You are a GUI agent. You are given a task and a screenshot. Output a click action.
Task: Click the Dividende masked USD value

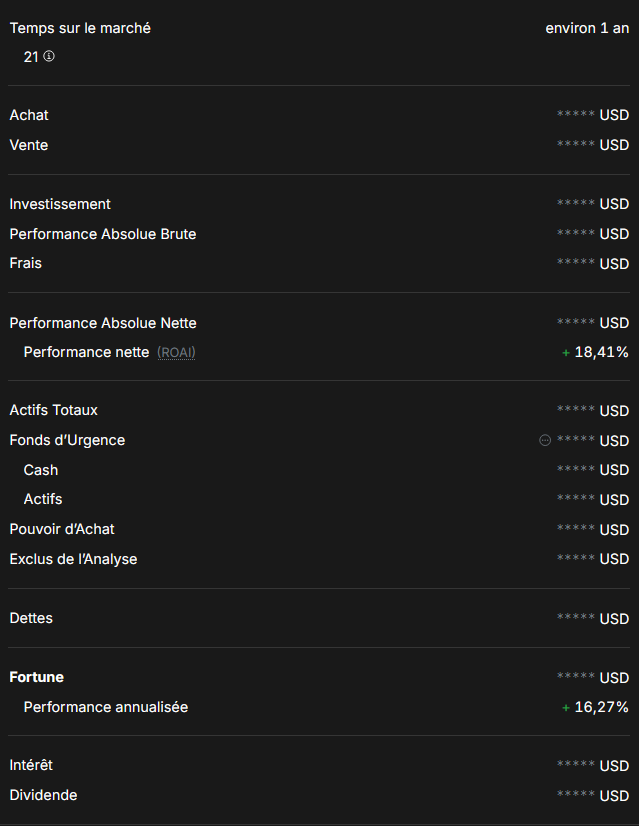coord(592,795)
